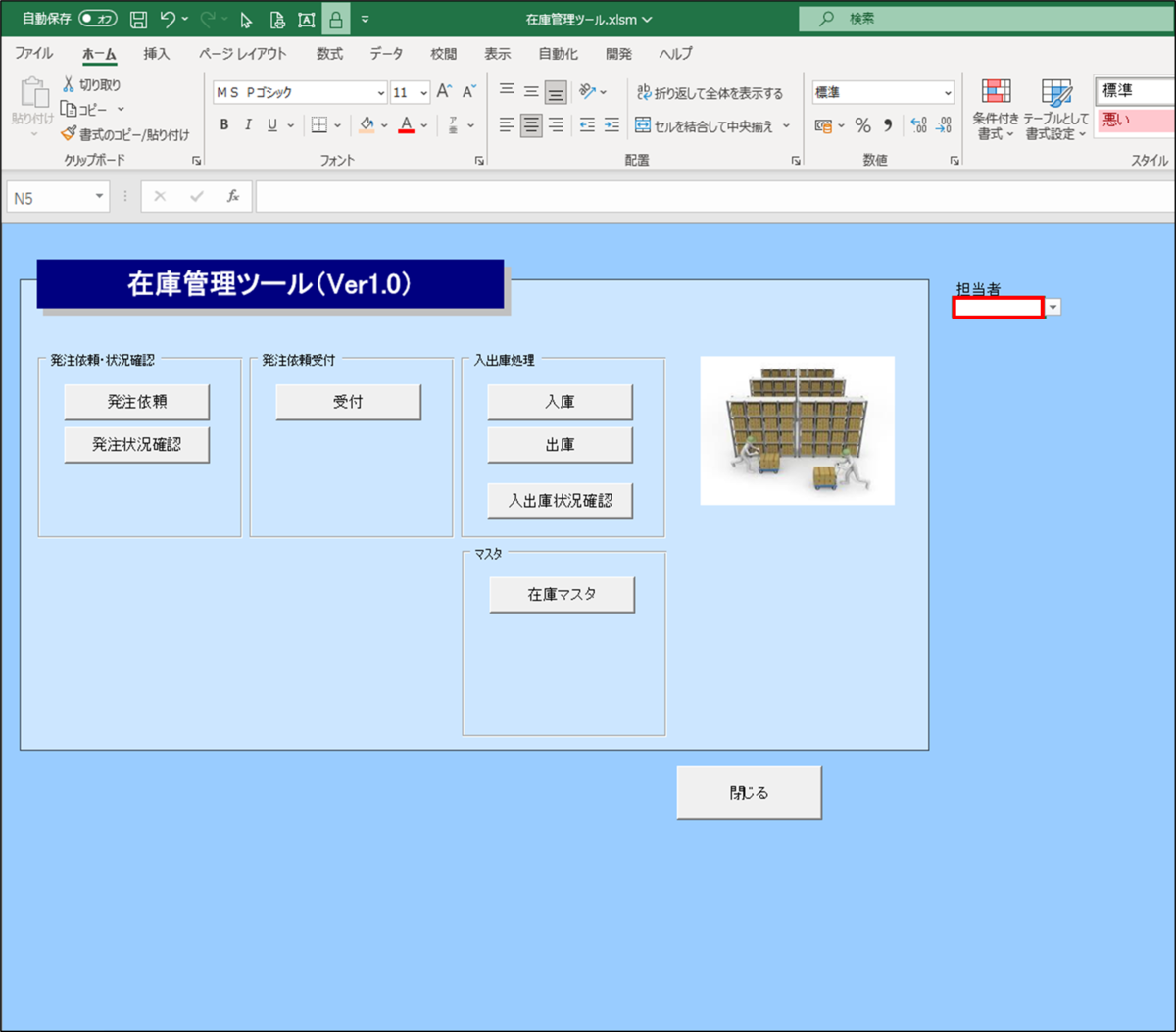Click the 検索 search box
Viewport: 1176px width, 1032px height.
pyautogui.click(x=987, y=19)
